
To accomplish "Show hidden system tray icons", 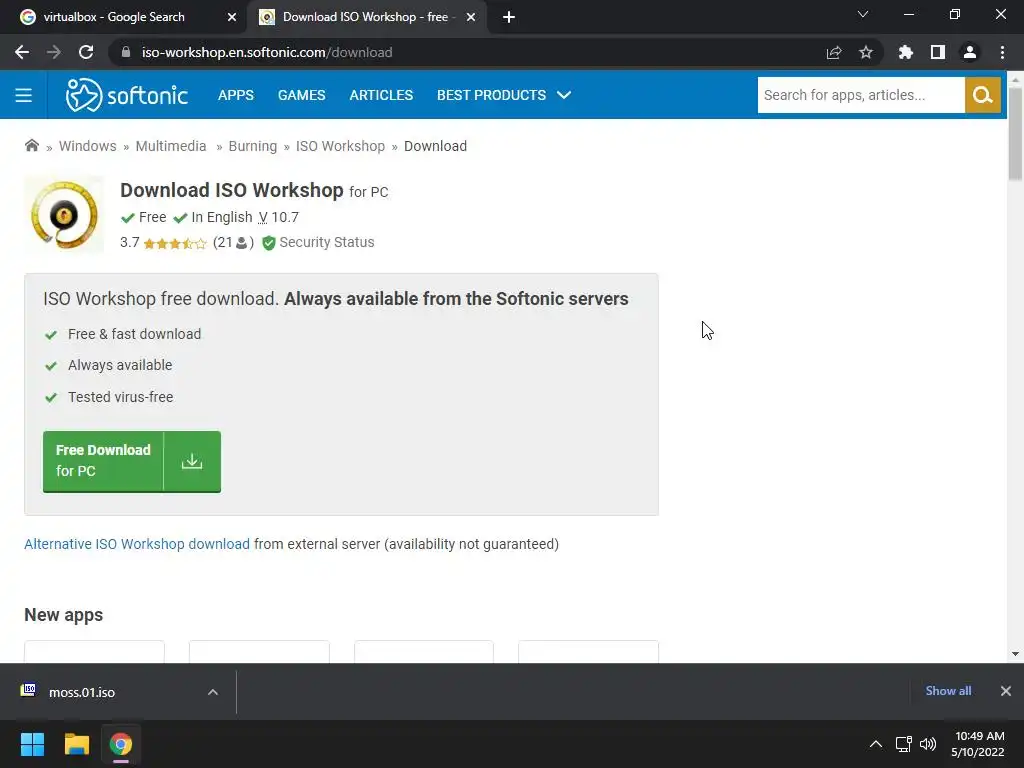I will 876,744.
